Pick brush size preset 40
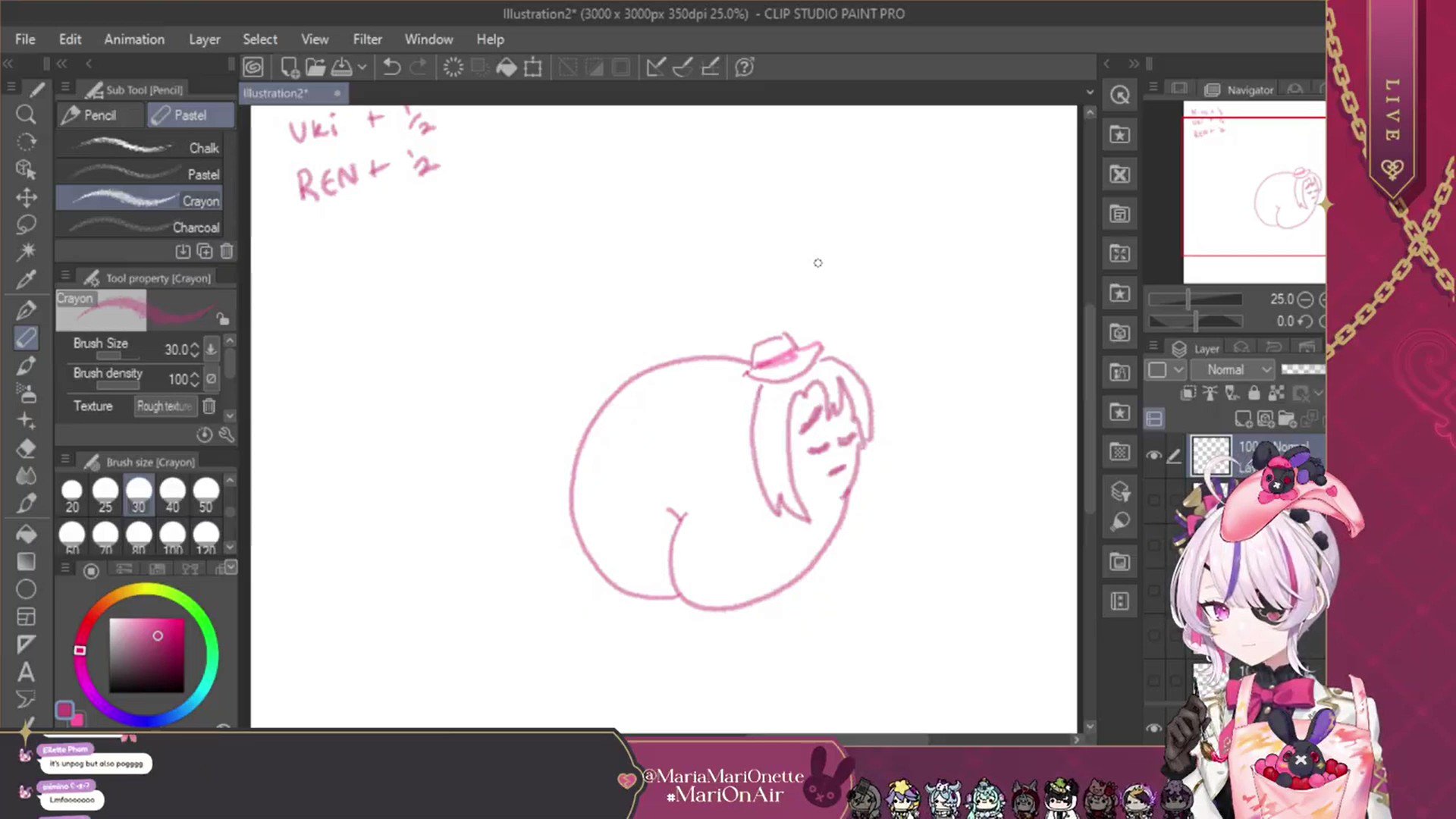 click(172, 495)
